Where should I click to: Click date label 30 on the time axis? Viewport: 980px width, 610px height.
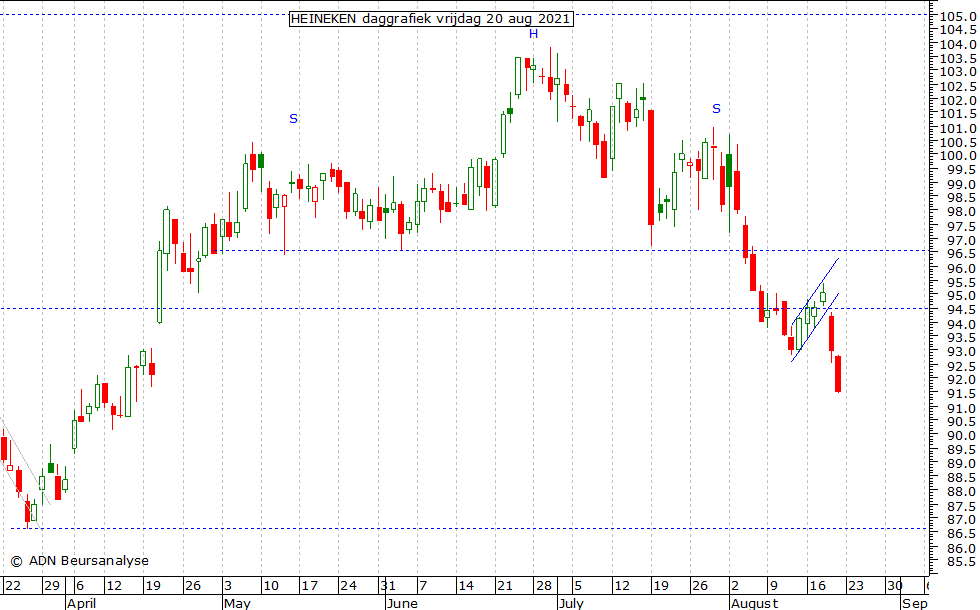895,586
